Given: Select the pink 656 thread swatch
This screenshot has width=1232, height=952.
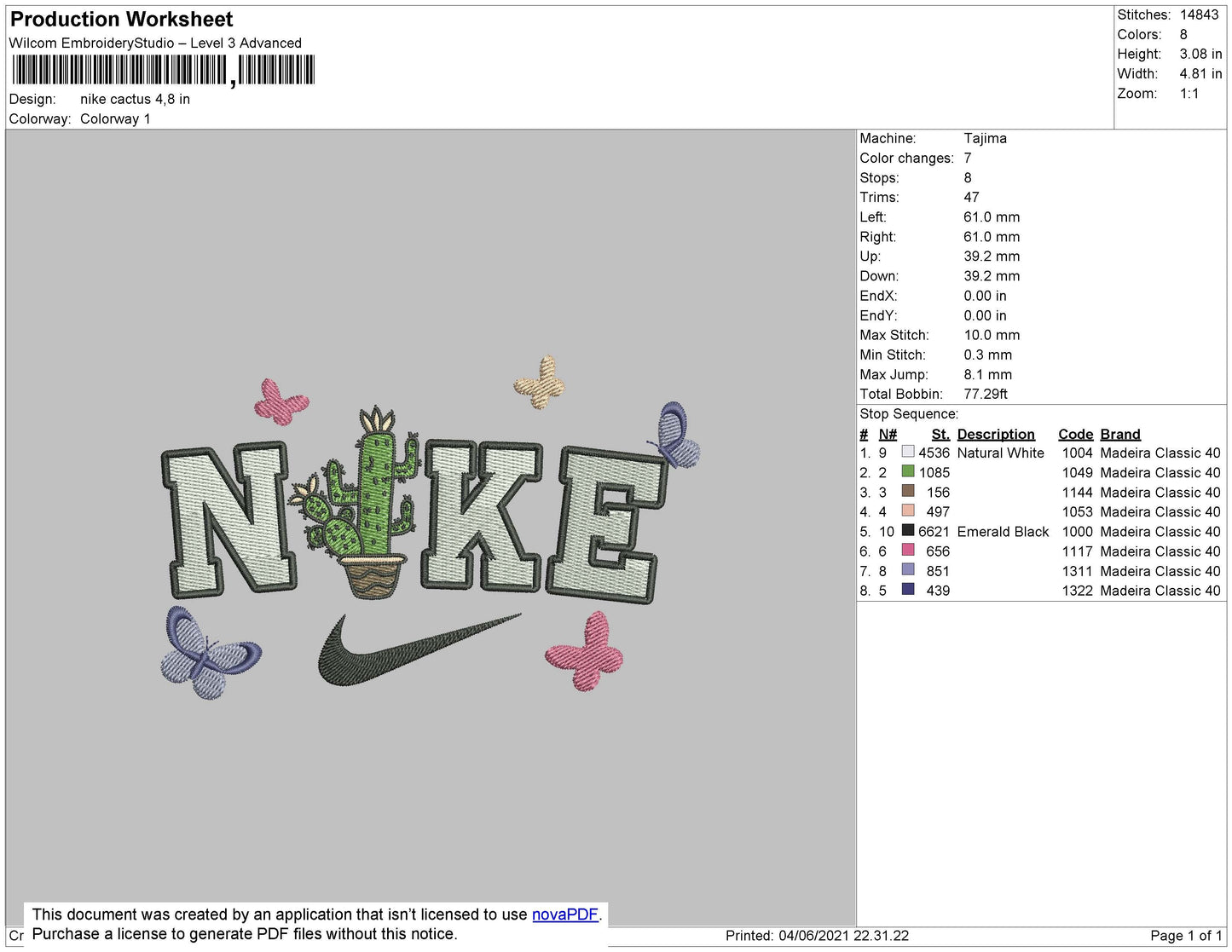Looking at the screenshot, I should pyautogui.click(x=908, y=550).
